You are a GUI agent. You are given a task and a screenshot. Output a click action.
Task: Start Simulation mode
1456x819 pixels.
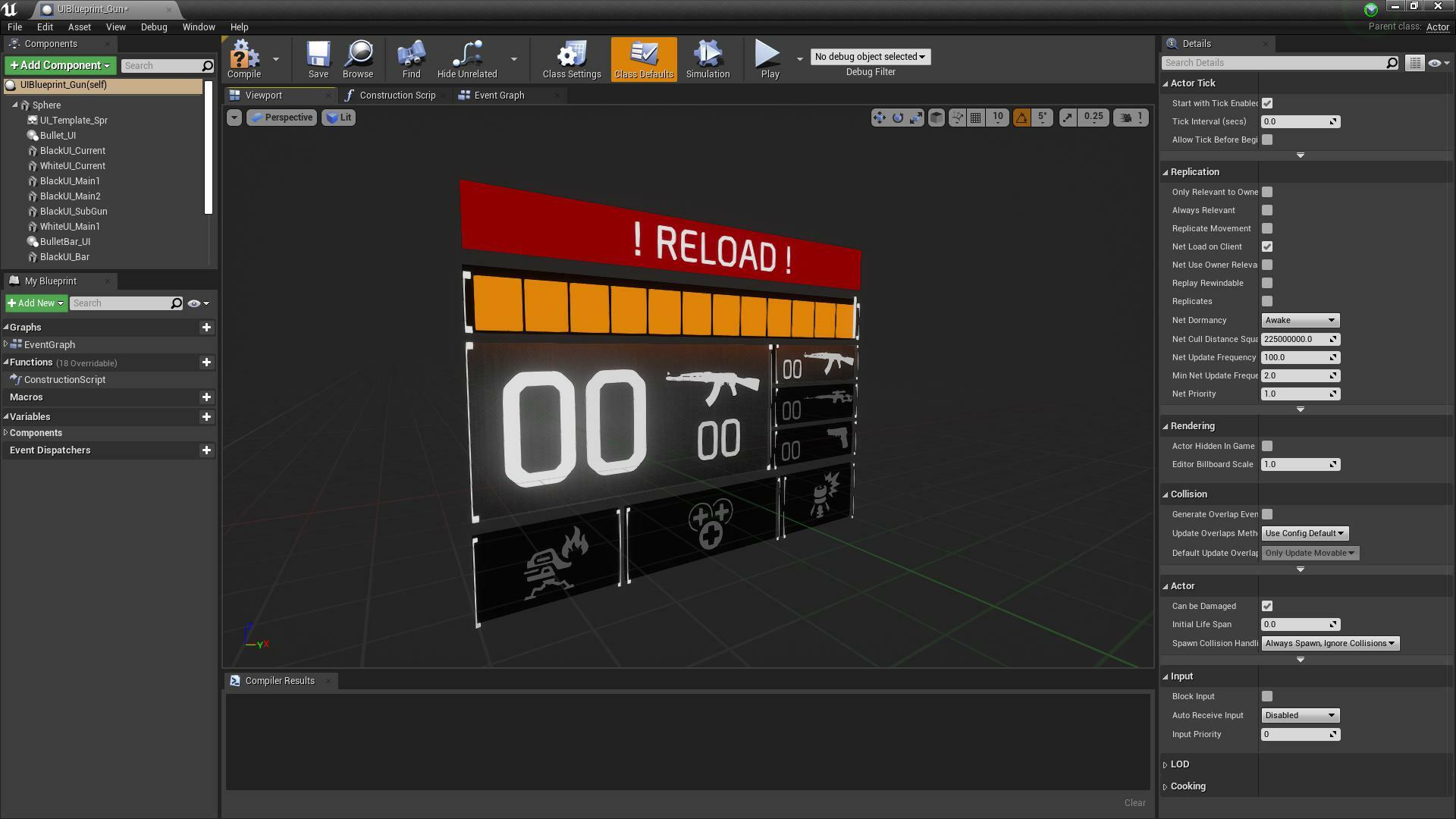(706, 59)
